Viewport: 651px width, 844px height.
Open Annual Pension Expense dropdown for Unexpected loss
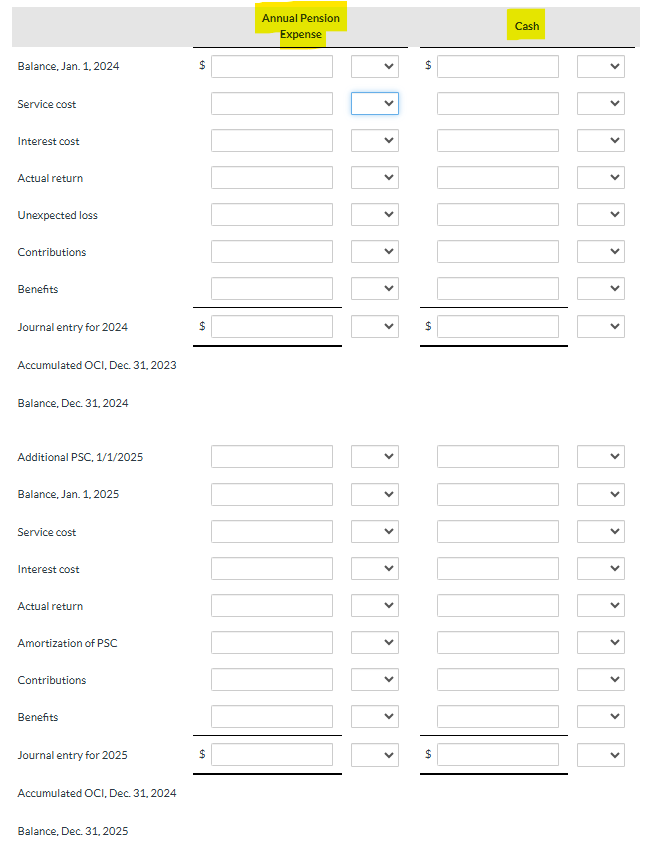pos(375,214)
